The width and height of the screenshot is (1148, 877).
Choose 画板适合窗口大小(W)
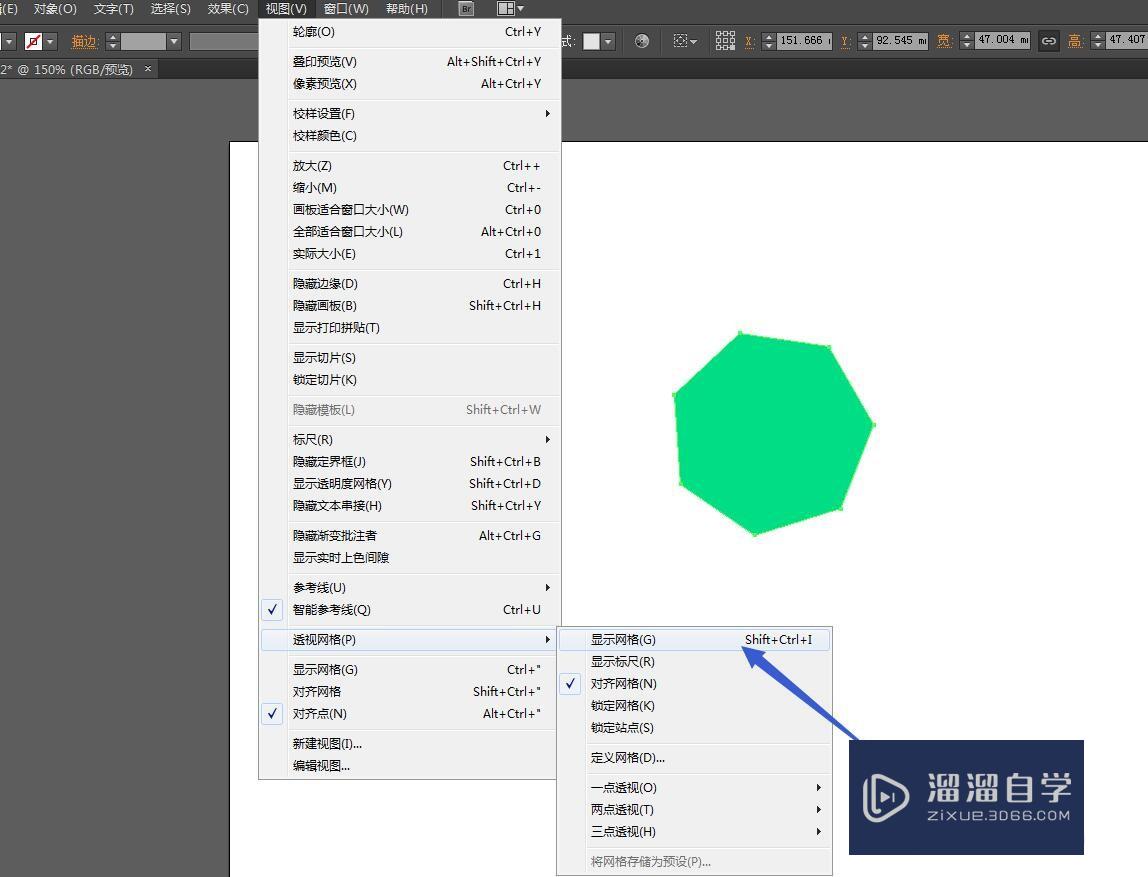(x=410, y=209)
